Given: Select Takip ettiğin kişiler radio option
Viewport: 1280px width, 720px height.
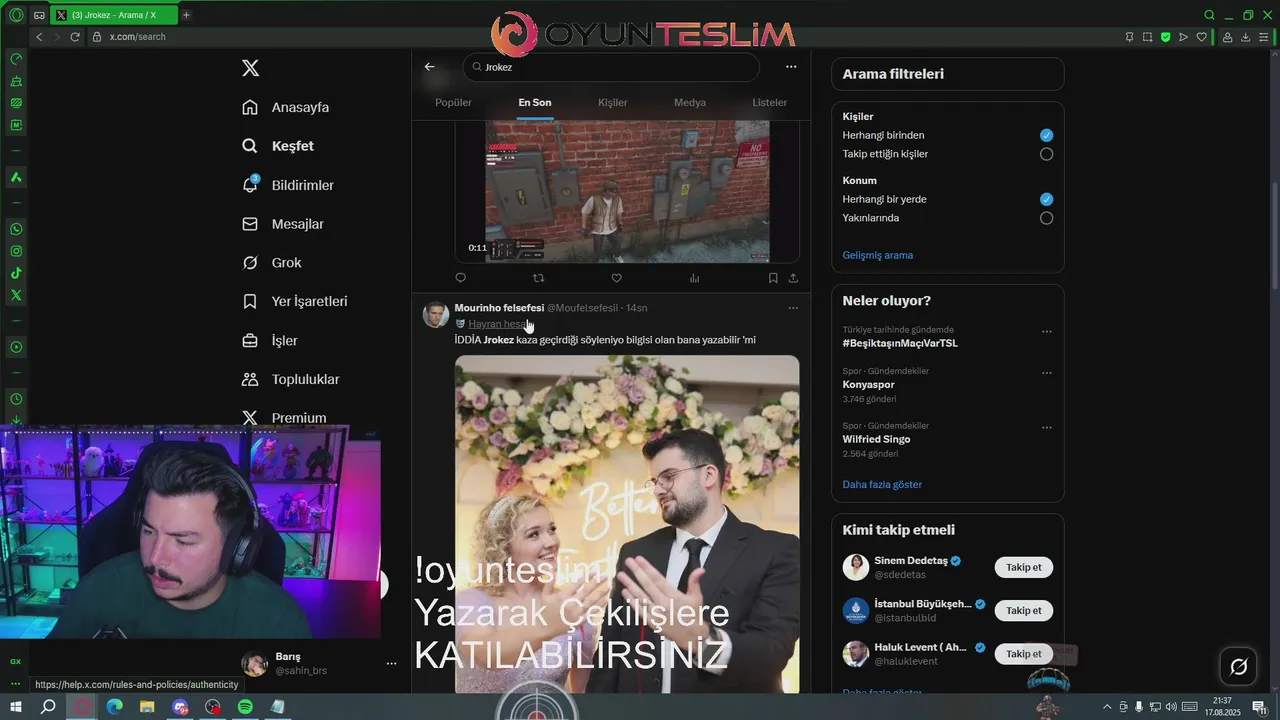Looking at the screenshot, I should [1046, 154].
